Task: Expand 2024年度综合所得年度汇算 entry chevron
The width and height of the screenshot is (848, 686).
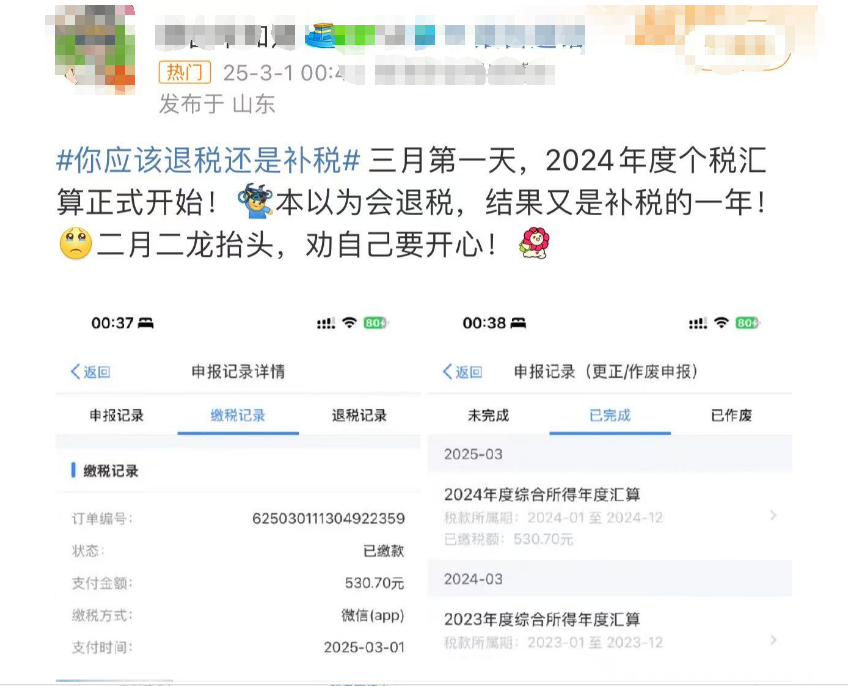Action: point(773,516)
